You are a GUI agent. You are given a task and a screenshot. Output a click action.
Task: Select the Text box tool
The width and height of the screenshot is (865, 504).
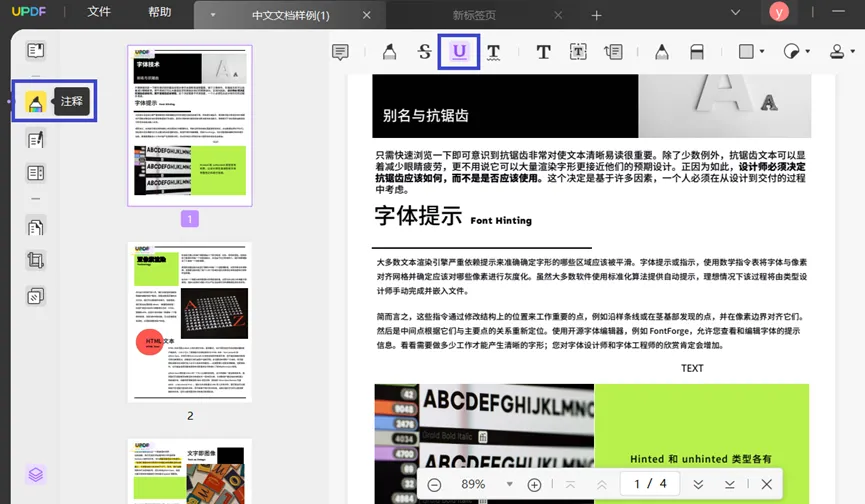tap(578, 52)
